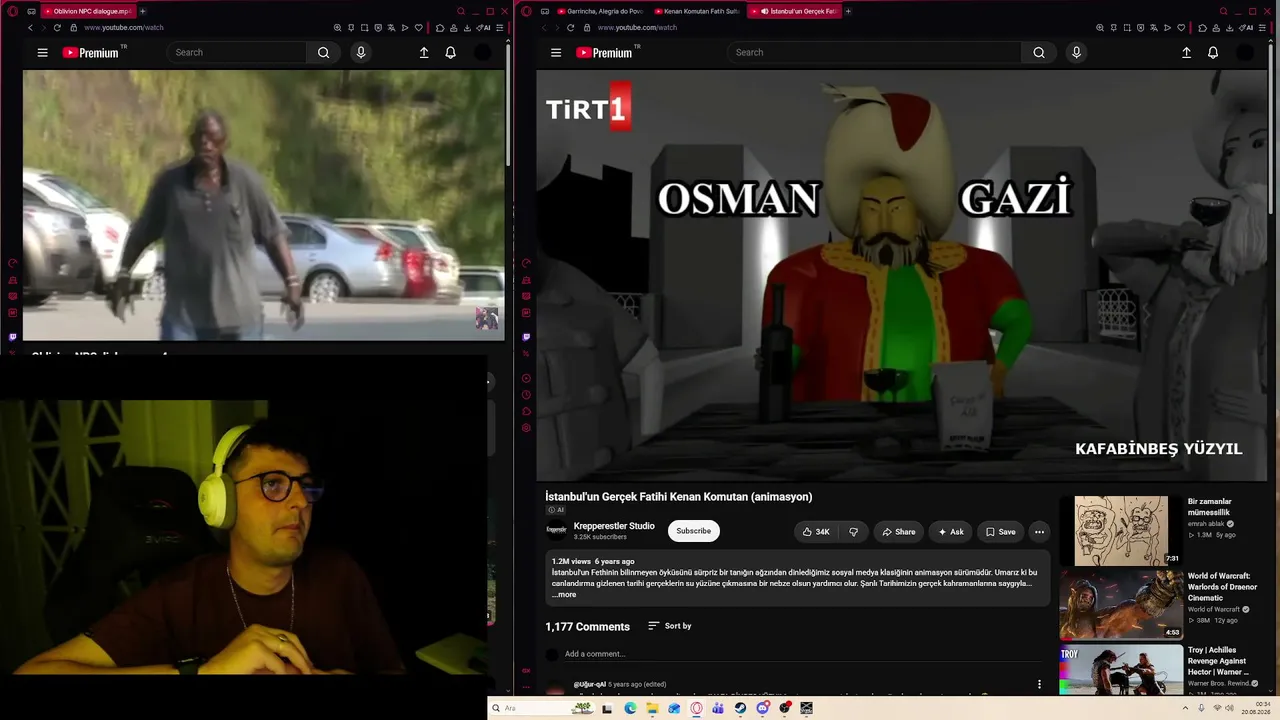1280x720 pixels.
Task: Add page to bookmarks heart in right browser
Action: [x=1181, y=28]
